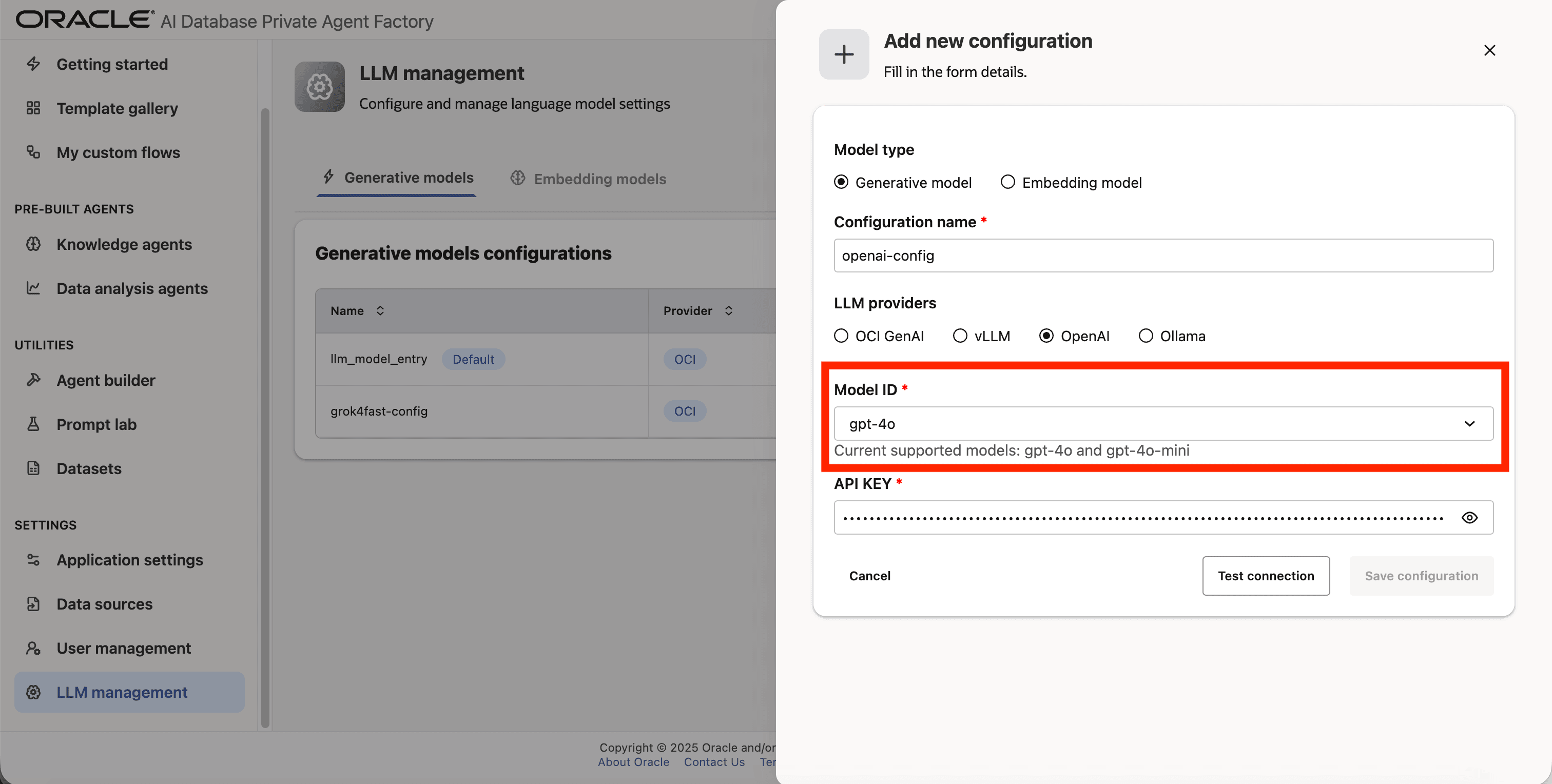The image size is (1552, 784).
Task: Click the Data analysis agents chart icon
Action: coord(33,288)
